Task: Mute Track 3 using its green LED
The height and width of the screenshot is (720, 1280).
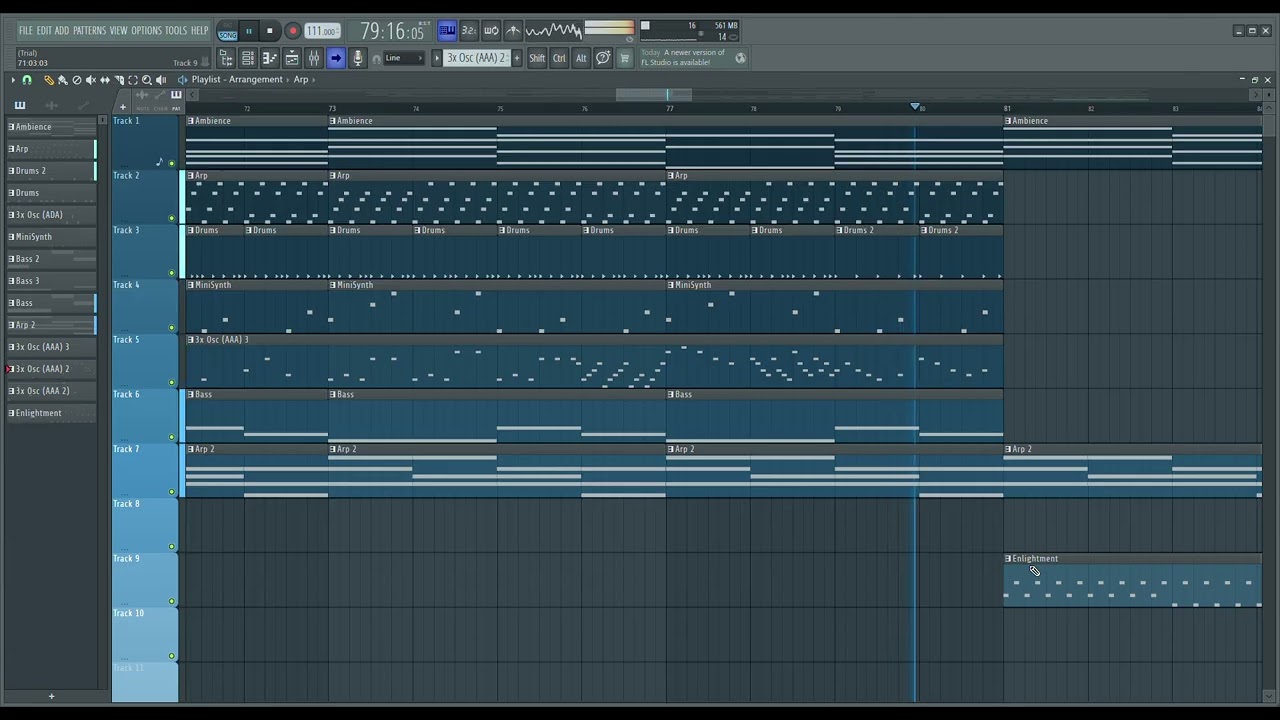Action: 171,273
